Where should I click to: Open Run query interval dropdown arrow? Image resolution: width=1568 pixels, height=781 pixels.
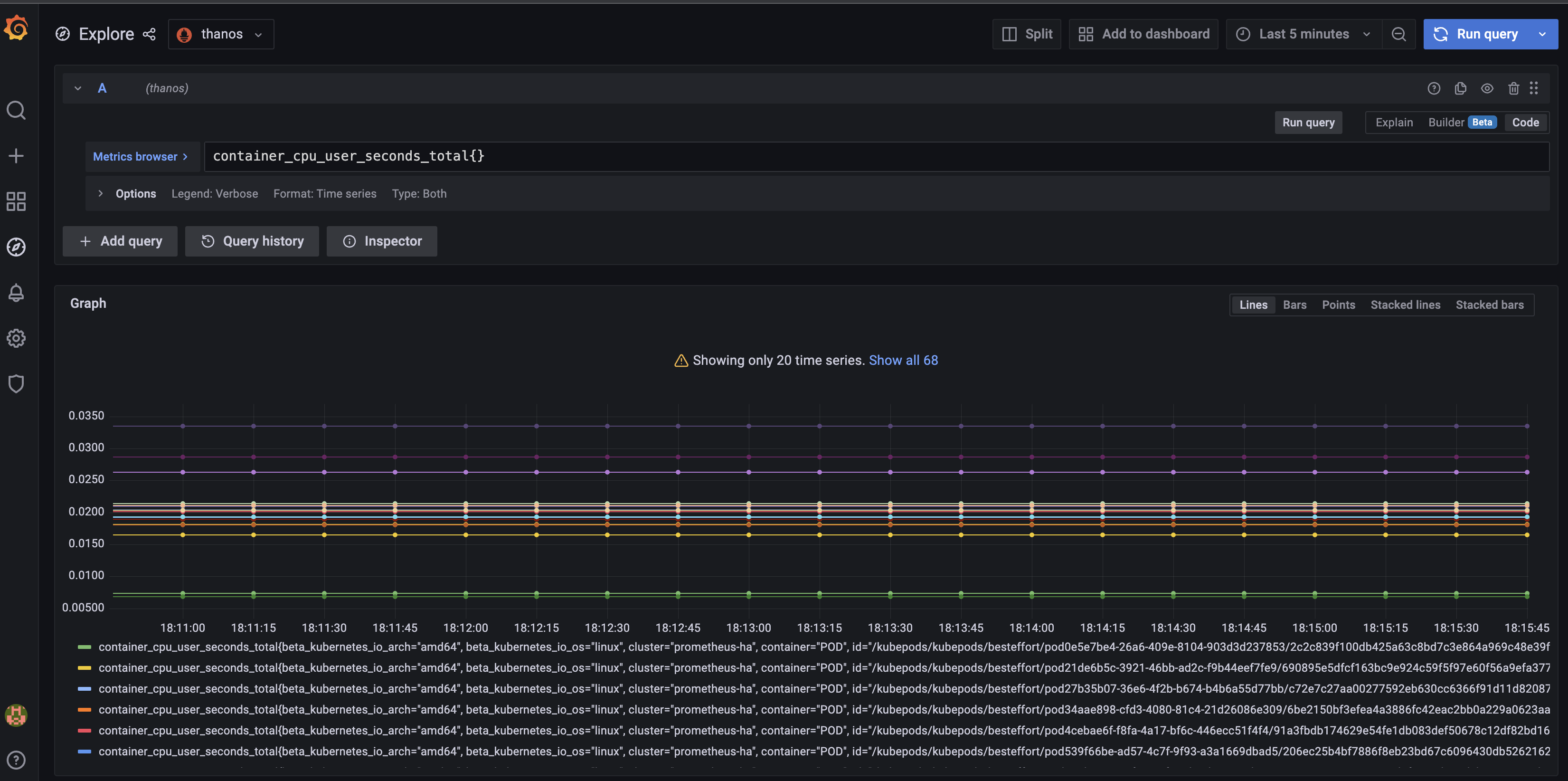coord(1542,34)
